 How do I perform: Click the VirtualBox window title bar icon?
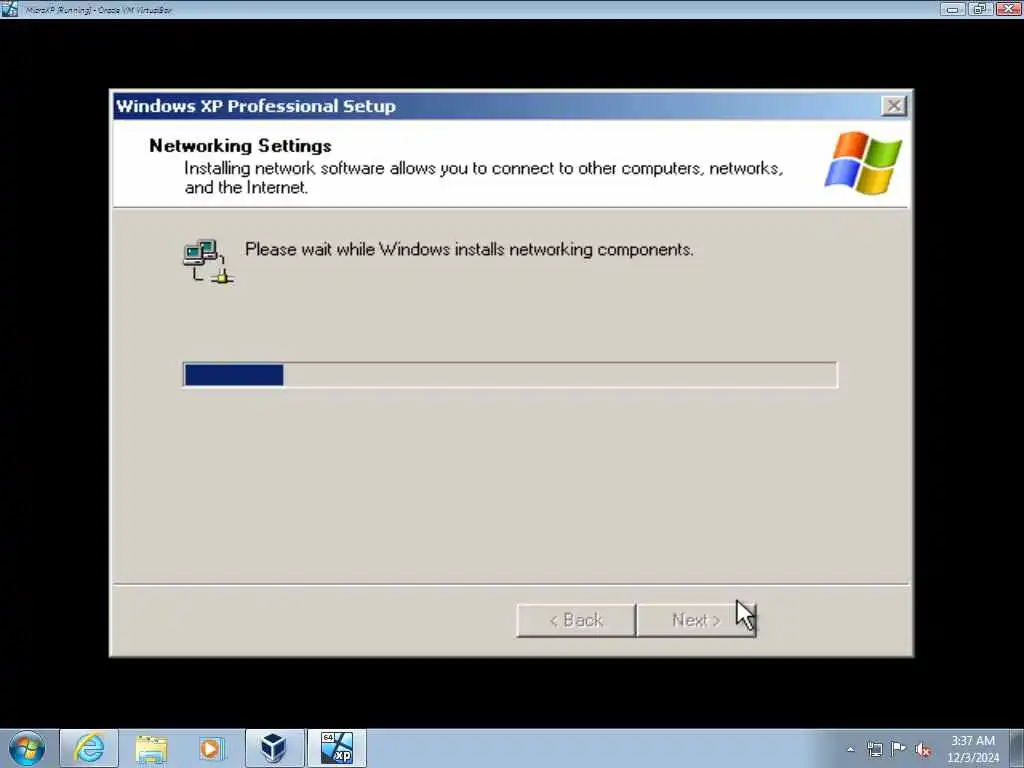10,9
